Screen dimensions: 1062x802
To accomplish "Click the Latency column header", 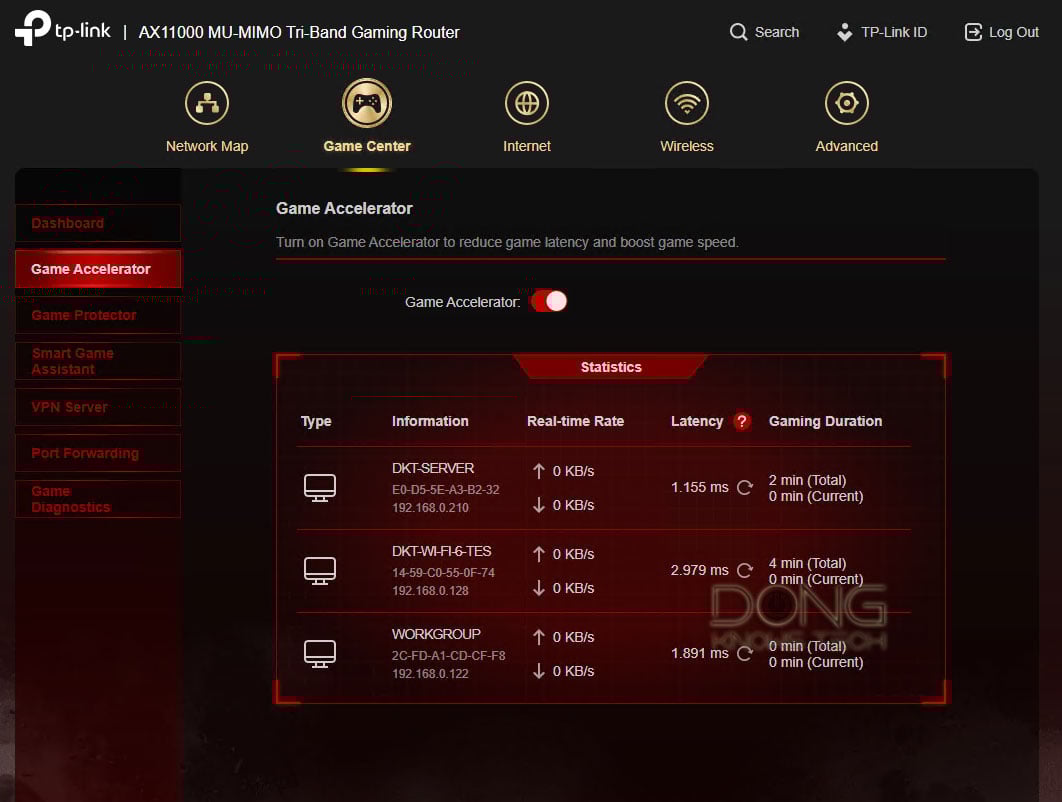I will [697, 421].
